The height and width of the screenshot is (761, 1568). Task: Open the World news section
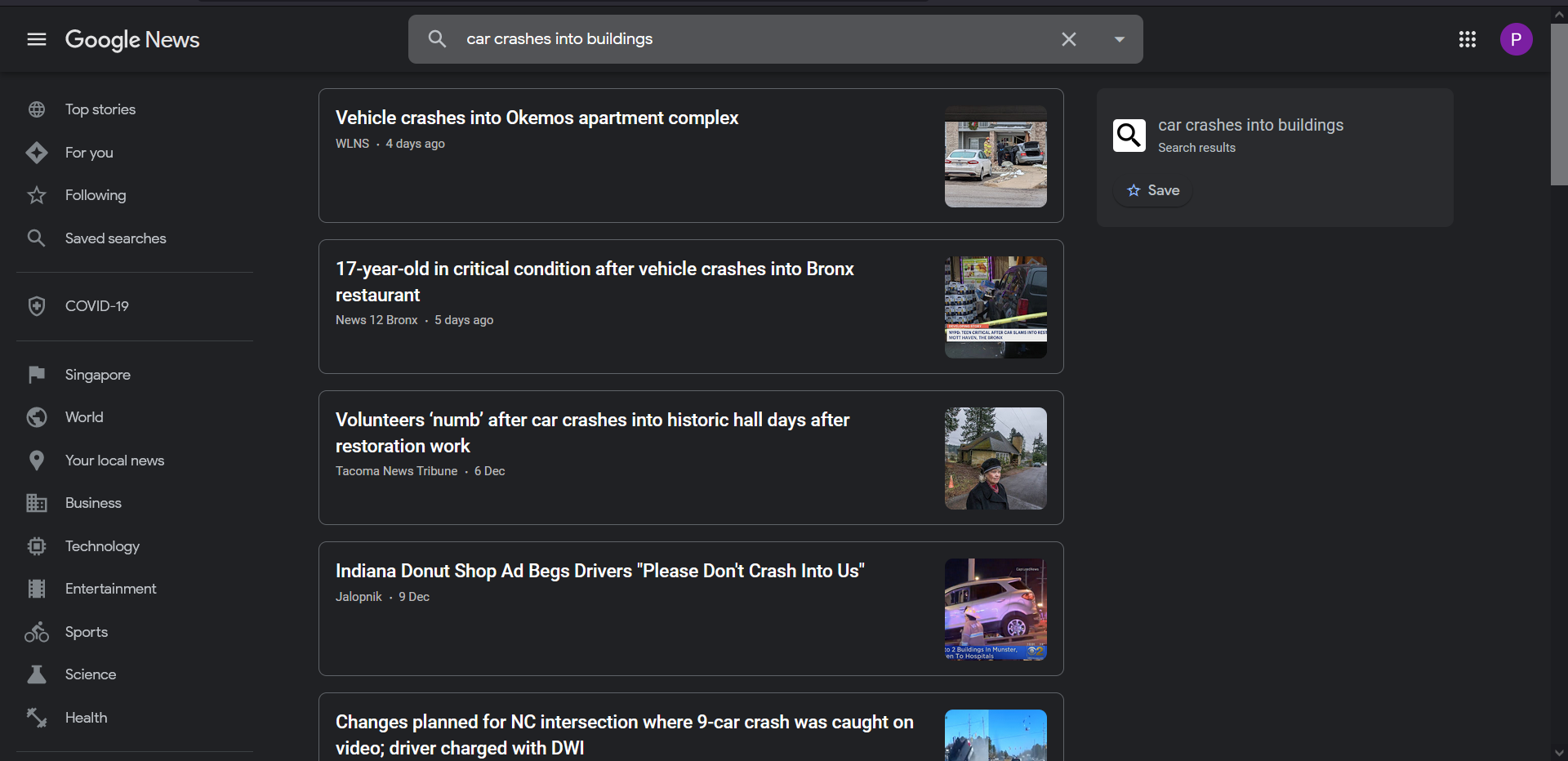click(x=84, y=417)
